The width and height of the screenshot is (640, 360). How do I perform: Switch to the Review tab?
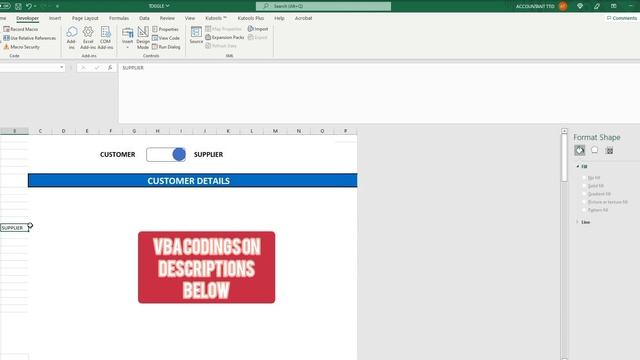(167, 18)
